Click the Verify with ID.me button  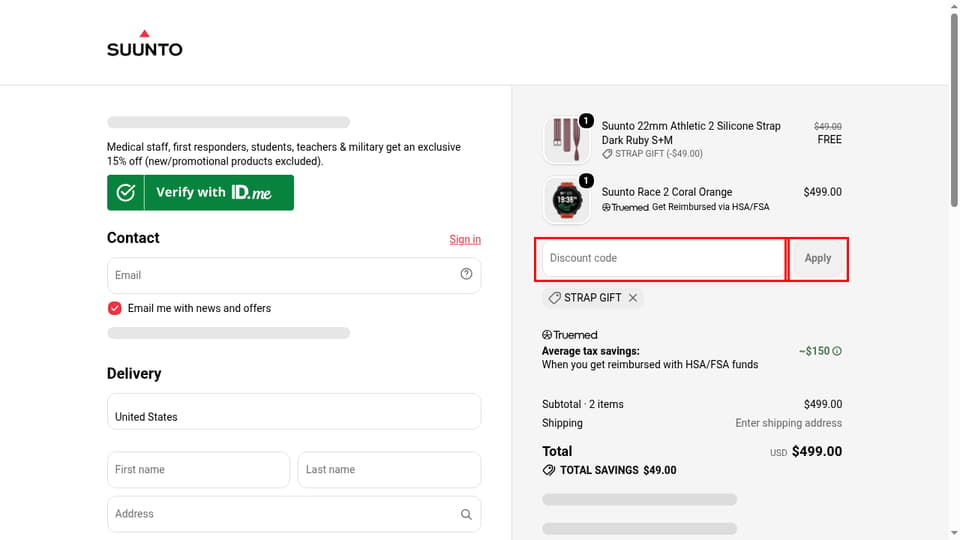click(x=200, y=192)
